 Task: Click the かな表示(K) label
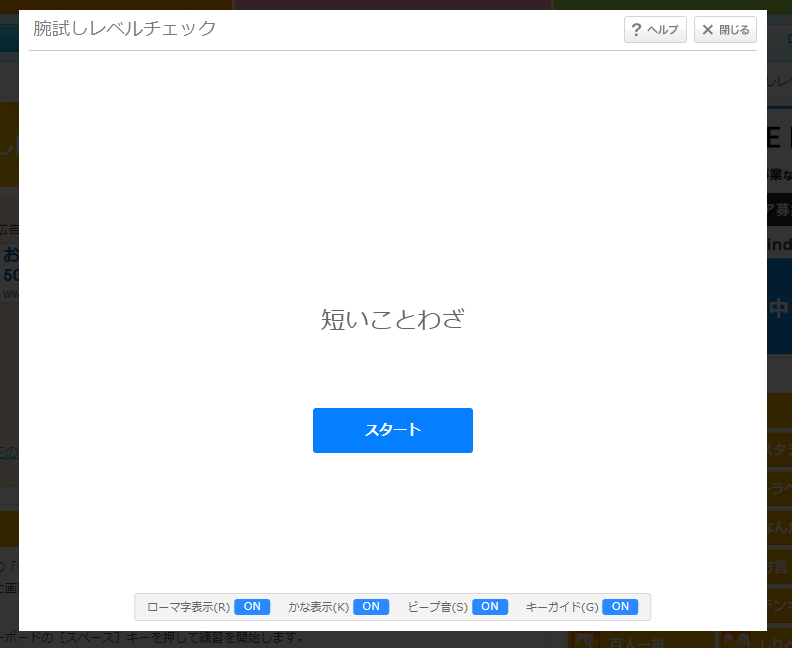coord(319,607)
